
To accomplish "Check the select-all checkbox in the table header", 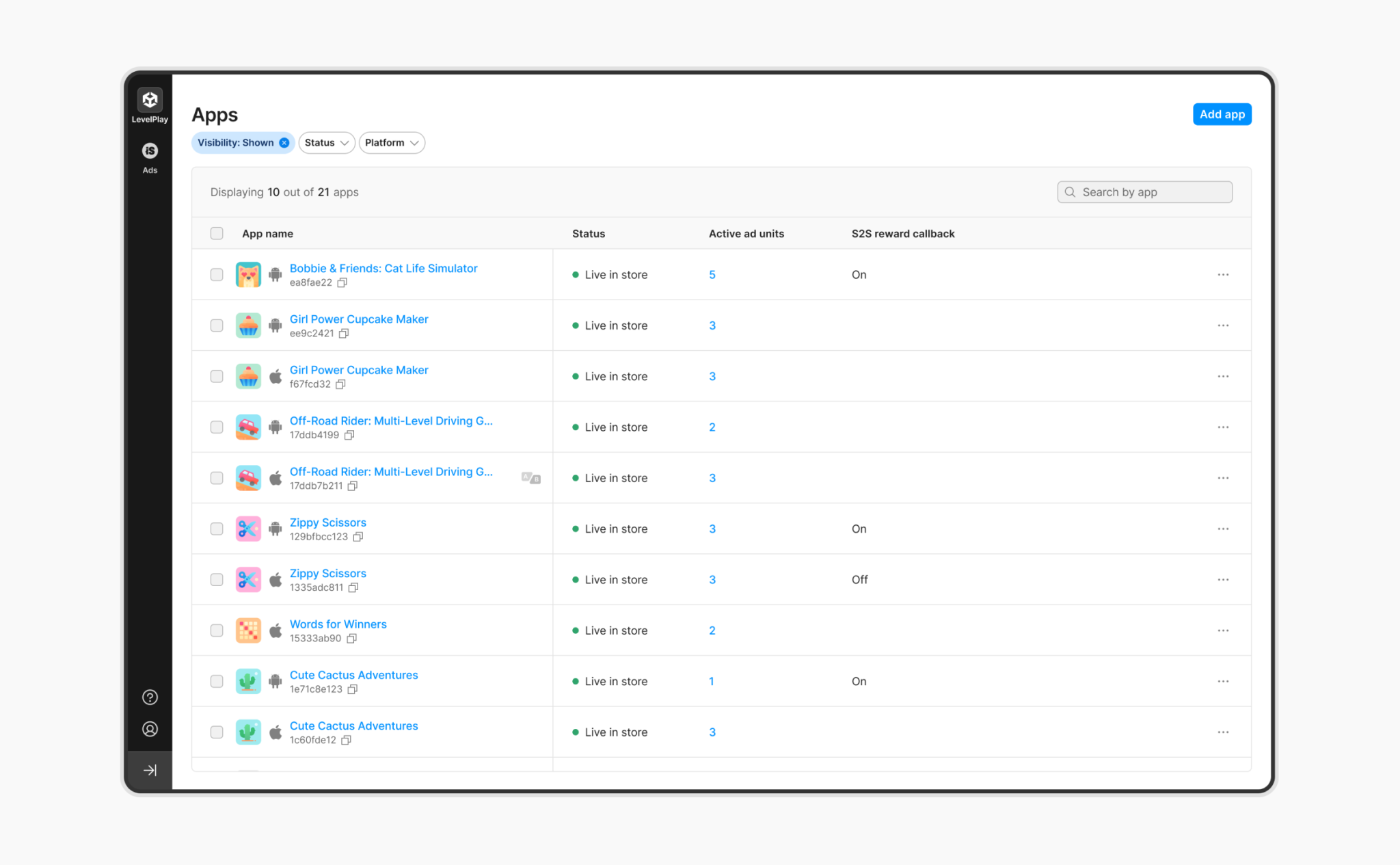I will [x=217, y=233].
